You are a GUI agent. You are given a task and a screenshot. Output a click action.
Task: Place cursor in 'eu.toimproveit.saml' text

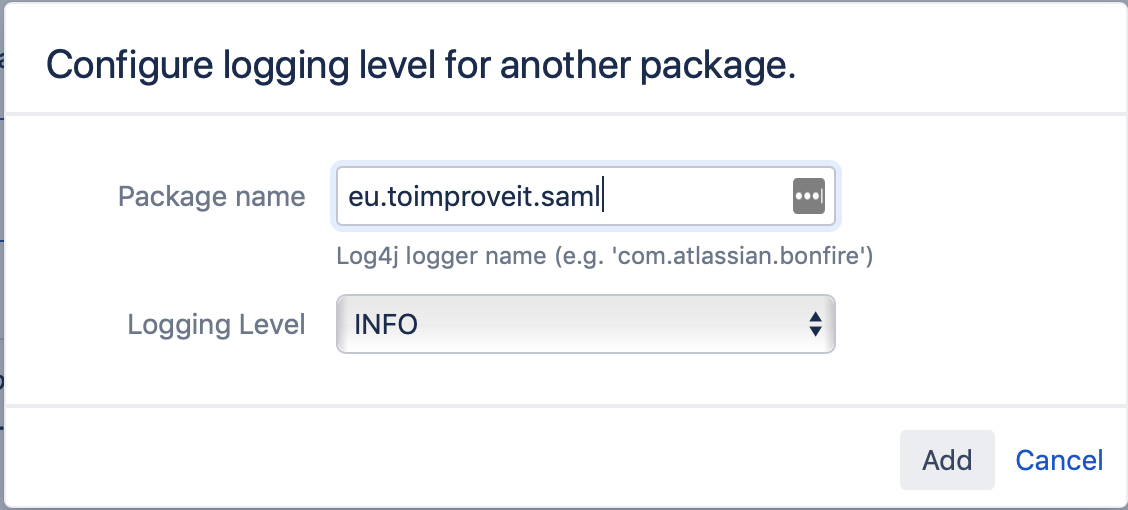pyautogui.click(x=473, y=197)
